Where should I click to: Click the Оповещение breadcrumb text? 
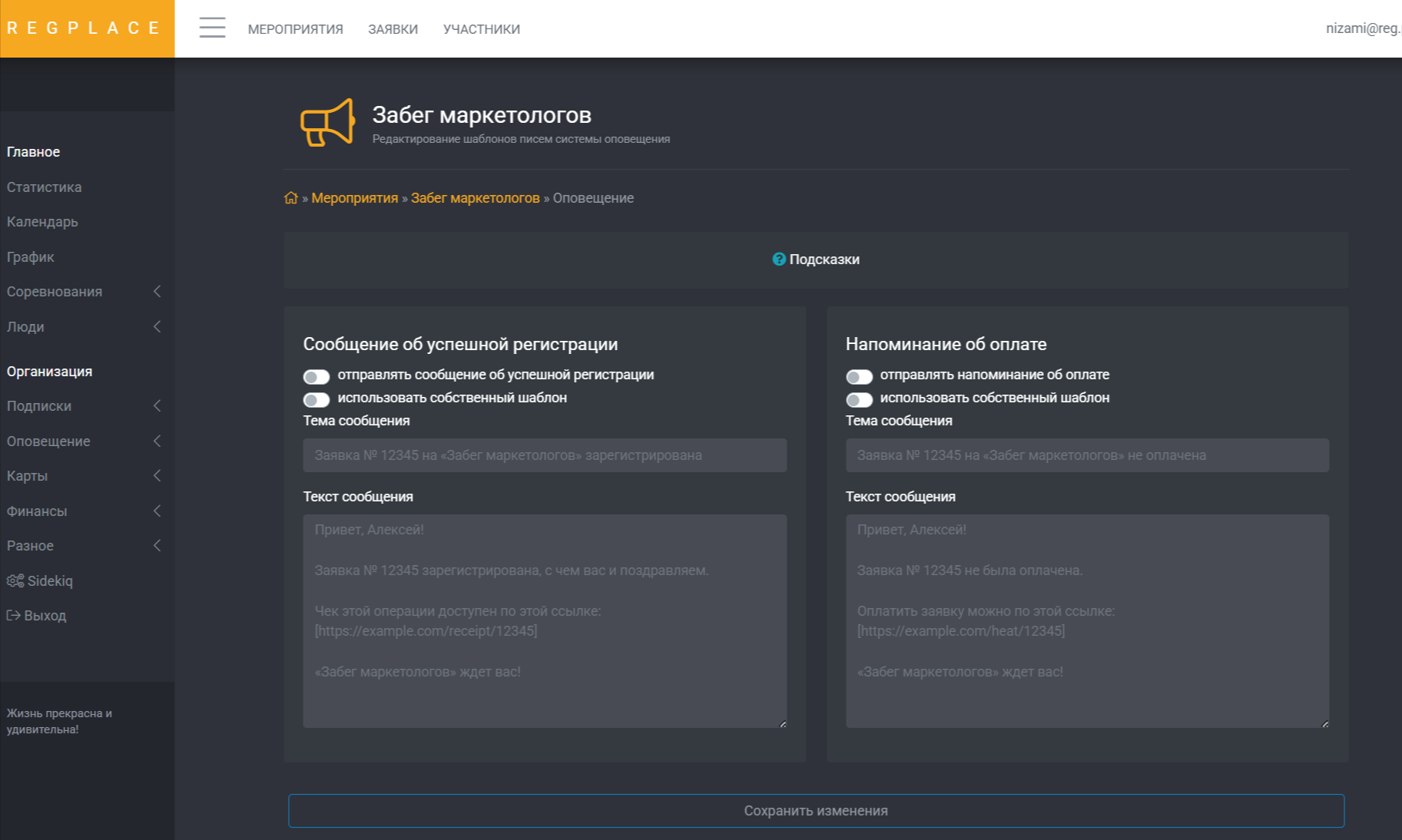(x=593, y=197)
